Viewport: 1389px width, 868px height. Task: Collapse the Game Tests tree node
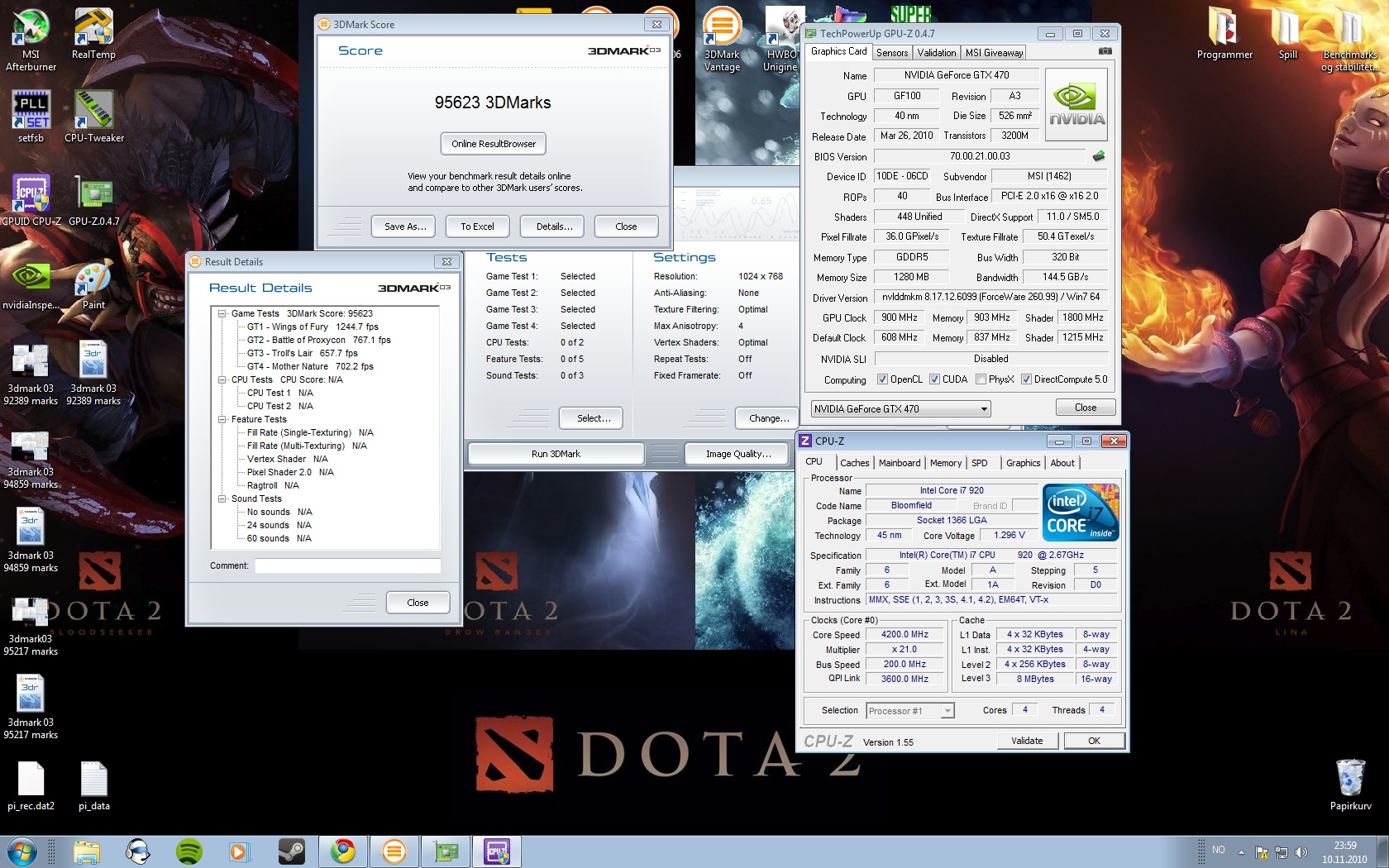222,313
